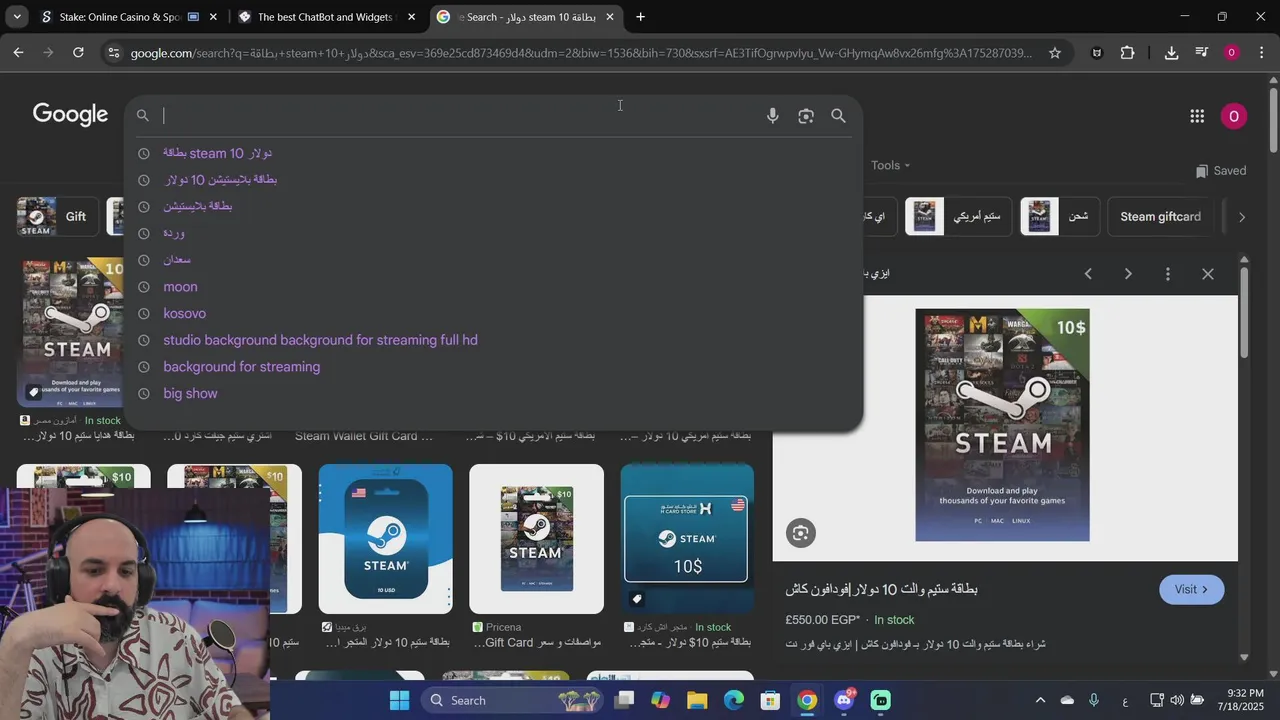The height and width of the screenshot is (720, 1280).
Task: Show previous image in preview panel
Action: tap(1088, 274)
